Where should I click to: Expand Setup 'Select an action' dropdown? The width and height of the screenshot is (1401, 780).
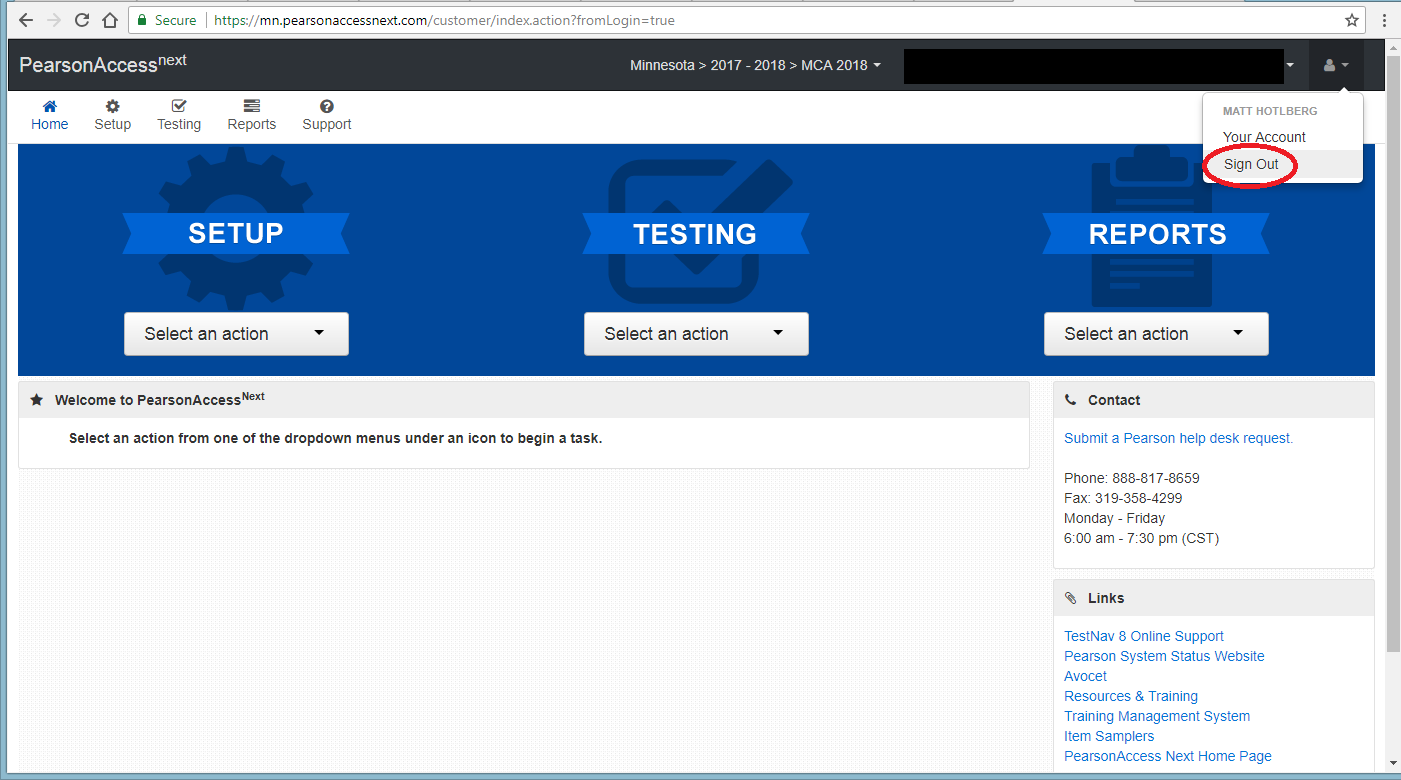point(236,334)
